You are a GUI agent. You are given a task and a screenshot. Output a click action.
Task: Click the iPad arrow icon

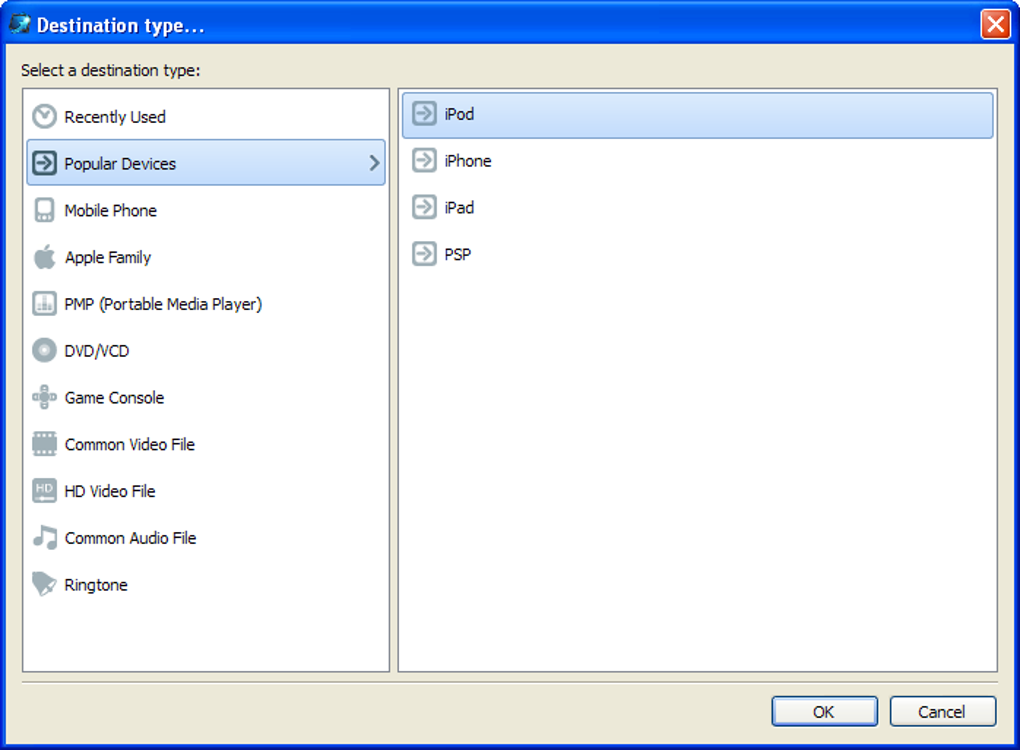tap(424, 207)
